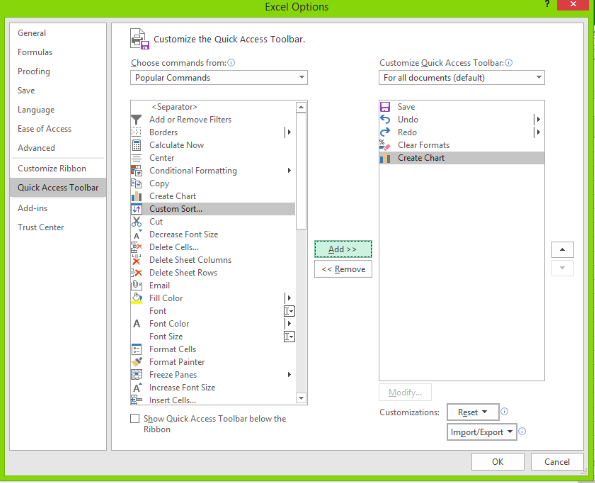Expand the Reset customizations dropdown
The width and height of the screenshot is (595, 483).
click(x=473, y=412)
